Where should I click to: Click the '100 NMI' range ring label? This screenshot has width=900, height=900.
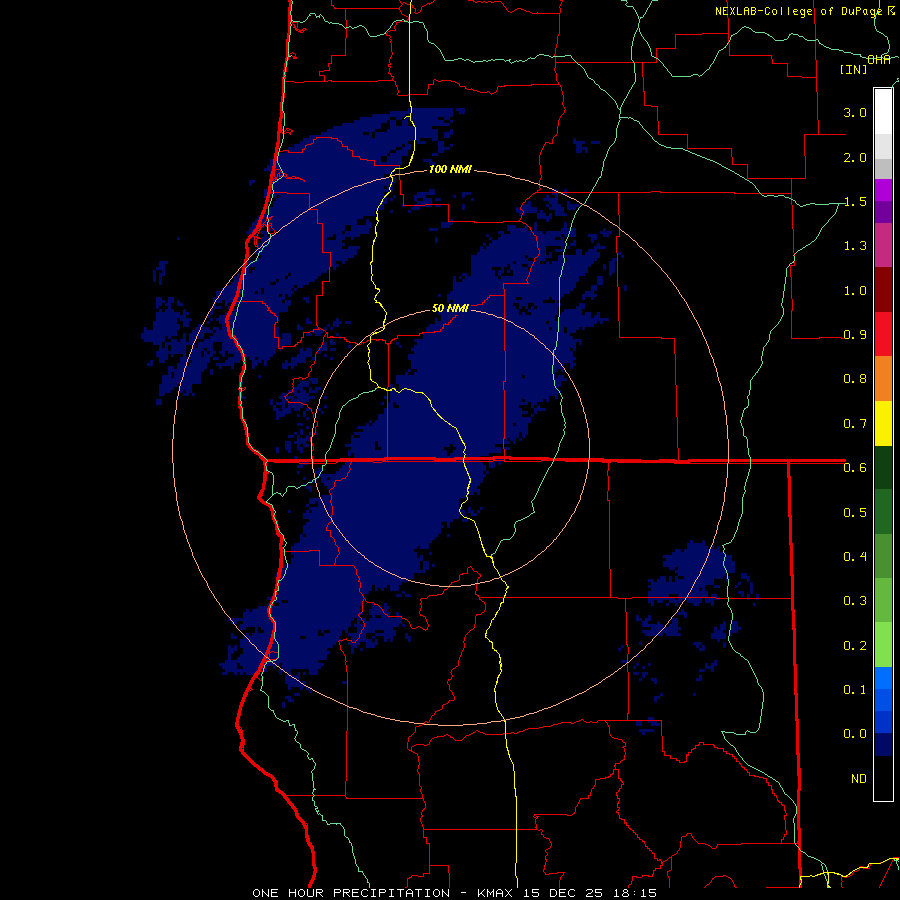coord(451,169)
